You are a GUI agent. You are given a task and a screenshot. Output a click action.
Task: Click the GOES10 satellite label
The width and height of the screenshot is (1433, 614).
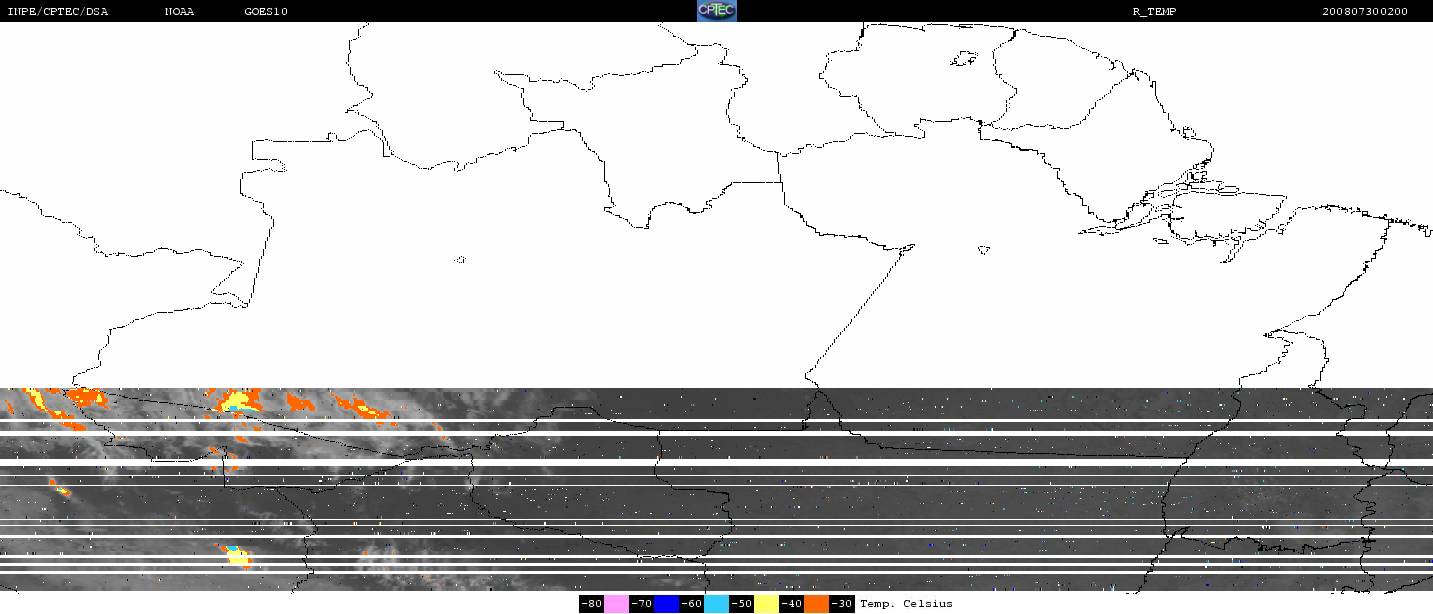tap(266, 11)
